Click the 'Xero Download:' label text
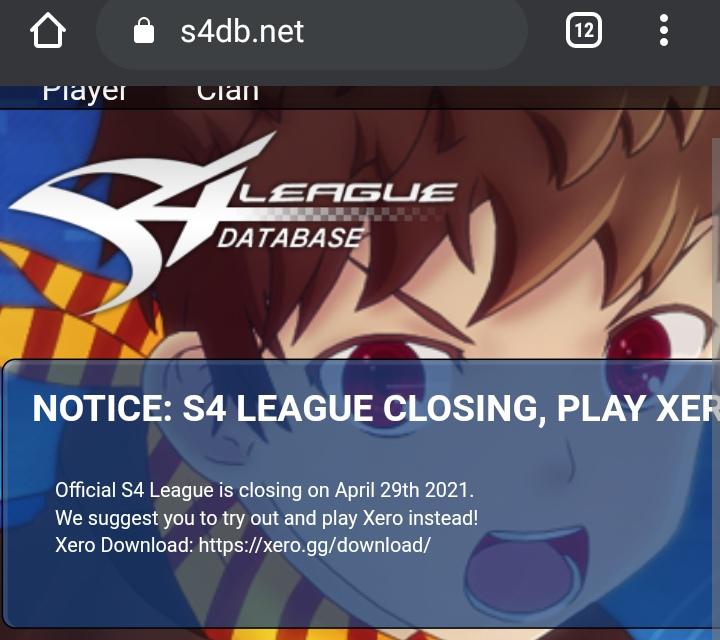Image resolution: width=720 pixels, height=640 pixels. click(124, 545)
